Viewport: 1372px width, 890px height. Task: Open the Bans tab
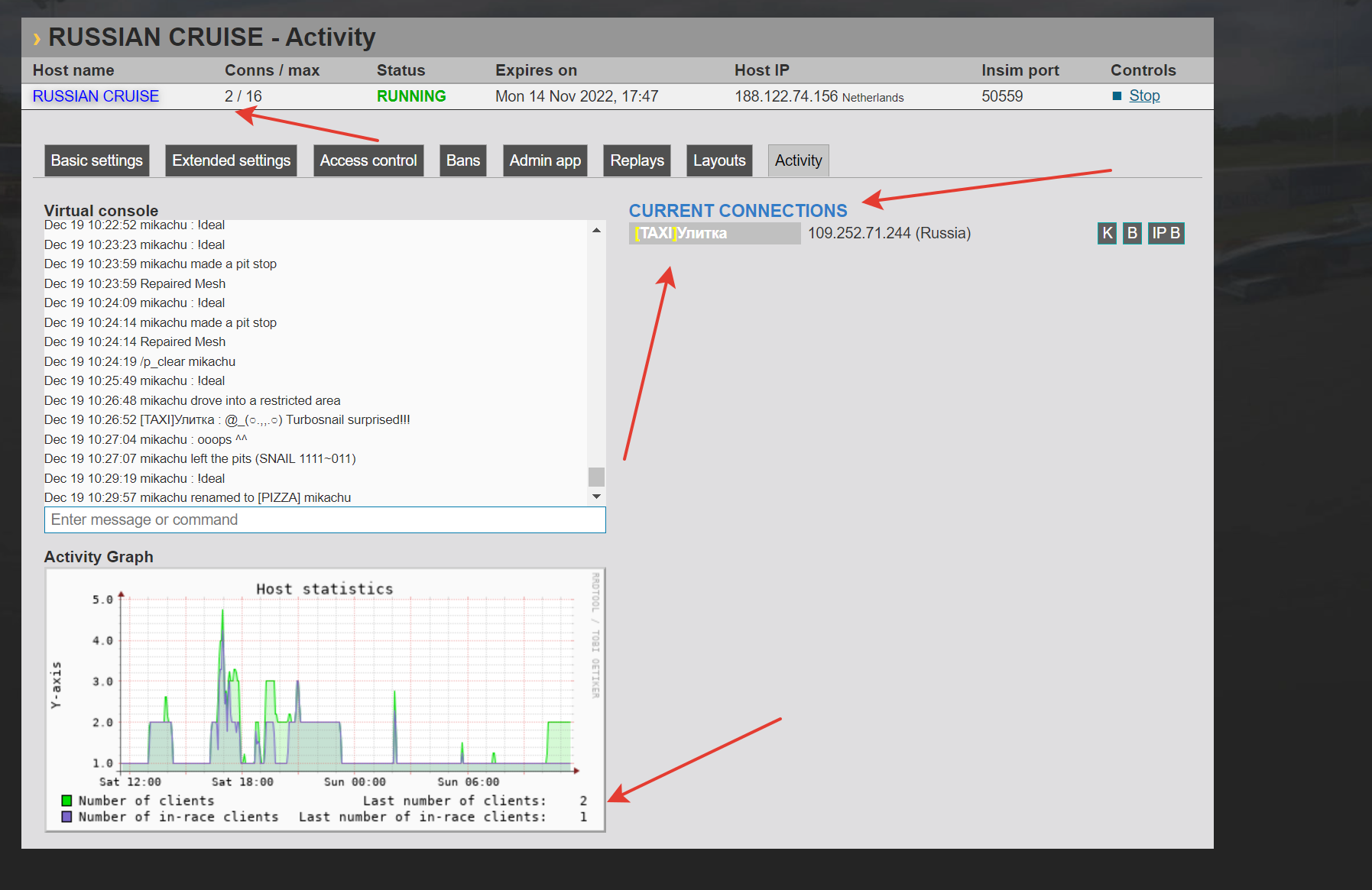(x=463, y=160)
